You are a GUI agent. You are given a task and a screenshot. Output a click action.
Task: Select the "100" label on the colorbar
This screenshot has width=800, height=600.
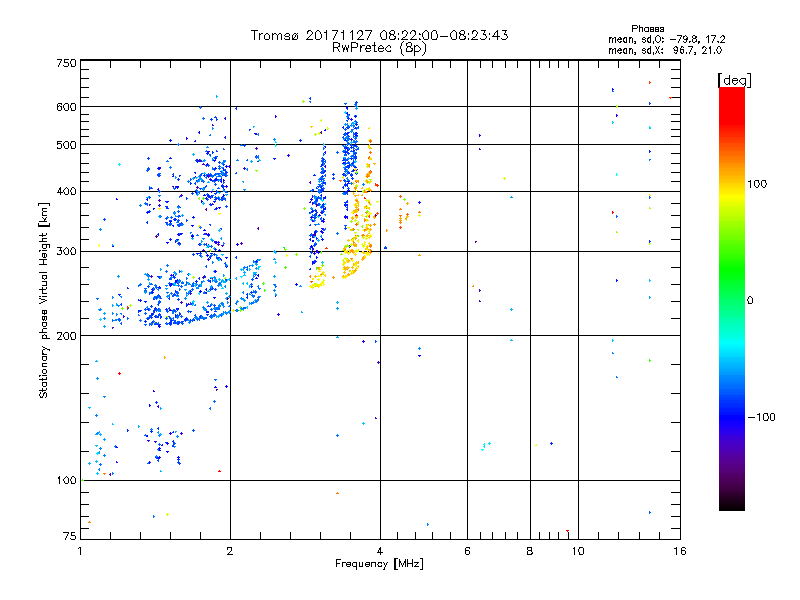tap(757, 184)
